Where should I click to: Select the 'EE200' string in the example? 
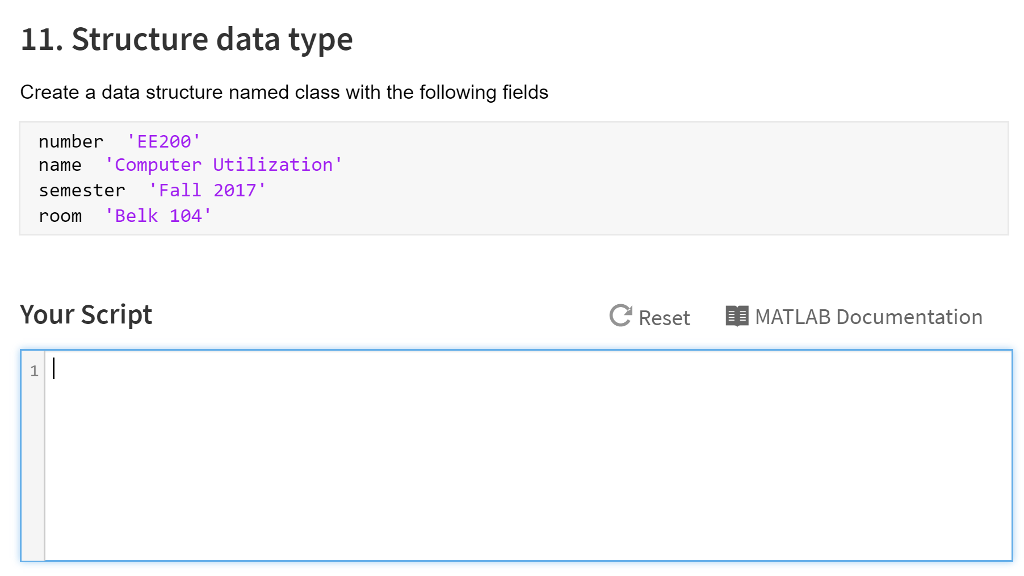tap(163, 141)
